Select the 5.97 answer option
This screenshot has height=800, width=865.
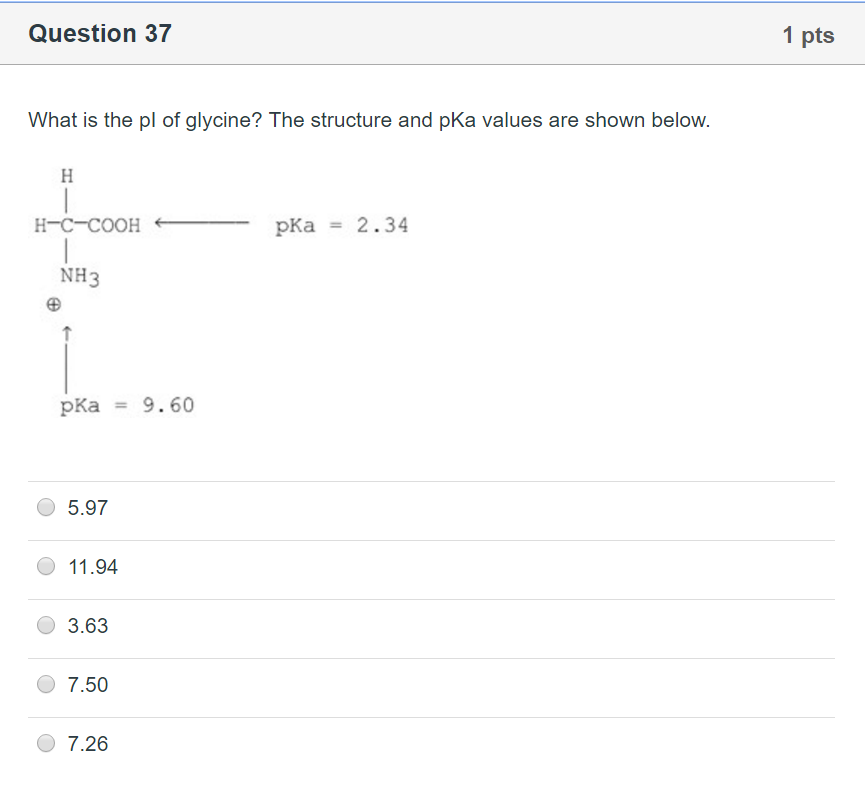tap(45, 507)
